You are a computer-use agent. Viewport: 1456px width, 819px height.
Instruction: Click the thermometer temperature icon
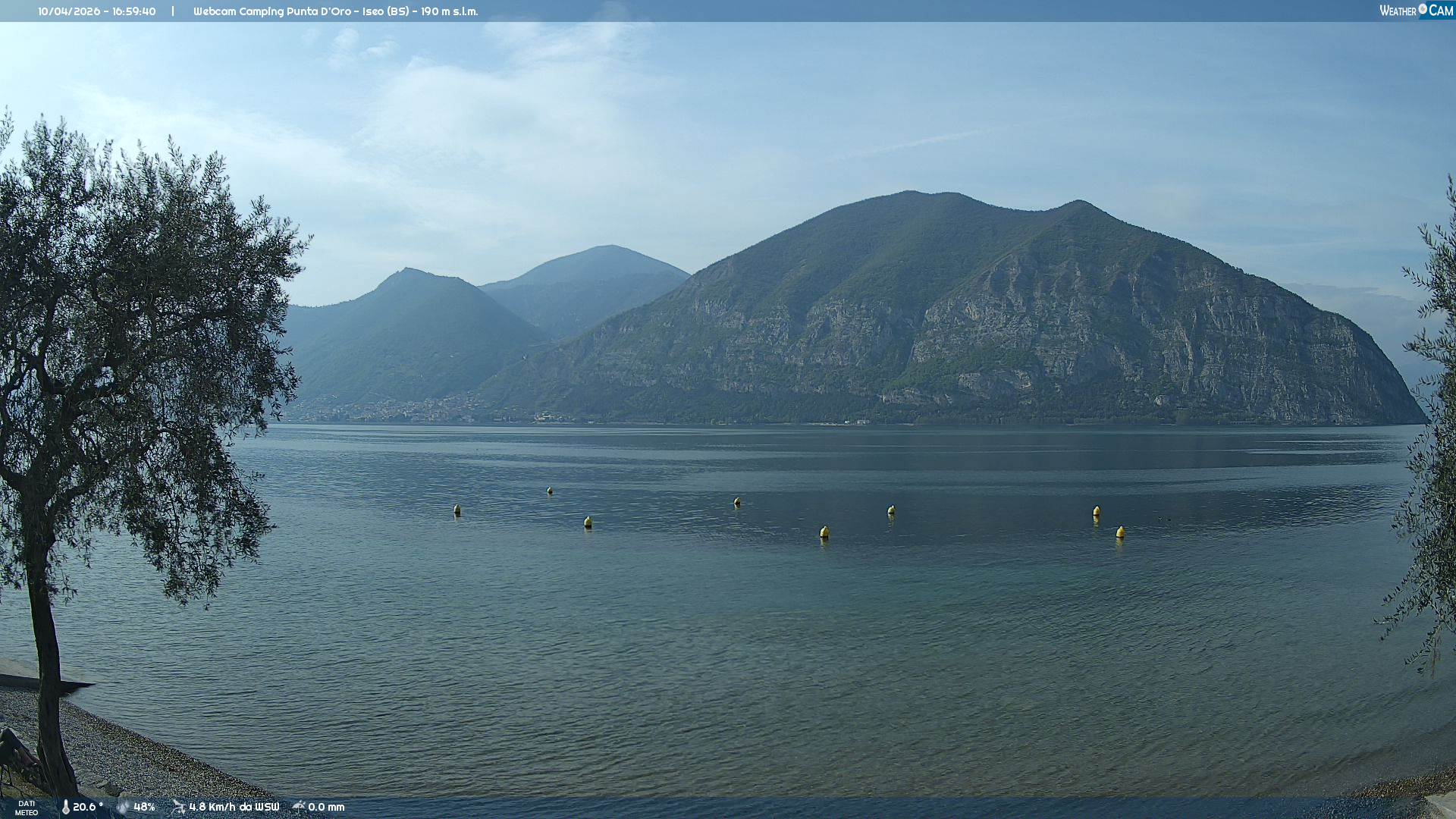click(65, 807)
